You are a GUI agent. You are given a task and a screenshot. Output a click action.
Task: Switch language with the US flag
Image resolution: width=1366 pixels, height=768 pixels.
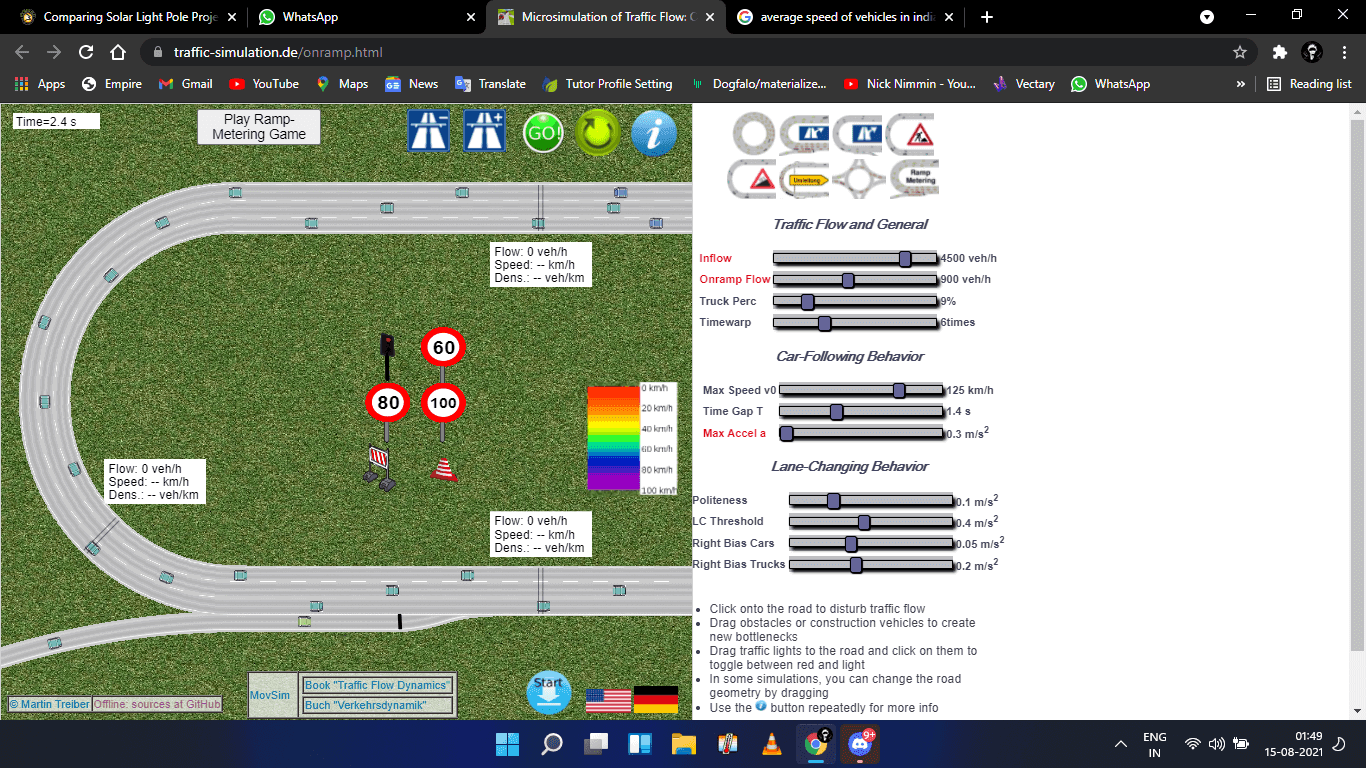[x=609, y=700]
